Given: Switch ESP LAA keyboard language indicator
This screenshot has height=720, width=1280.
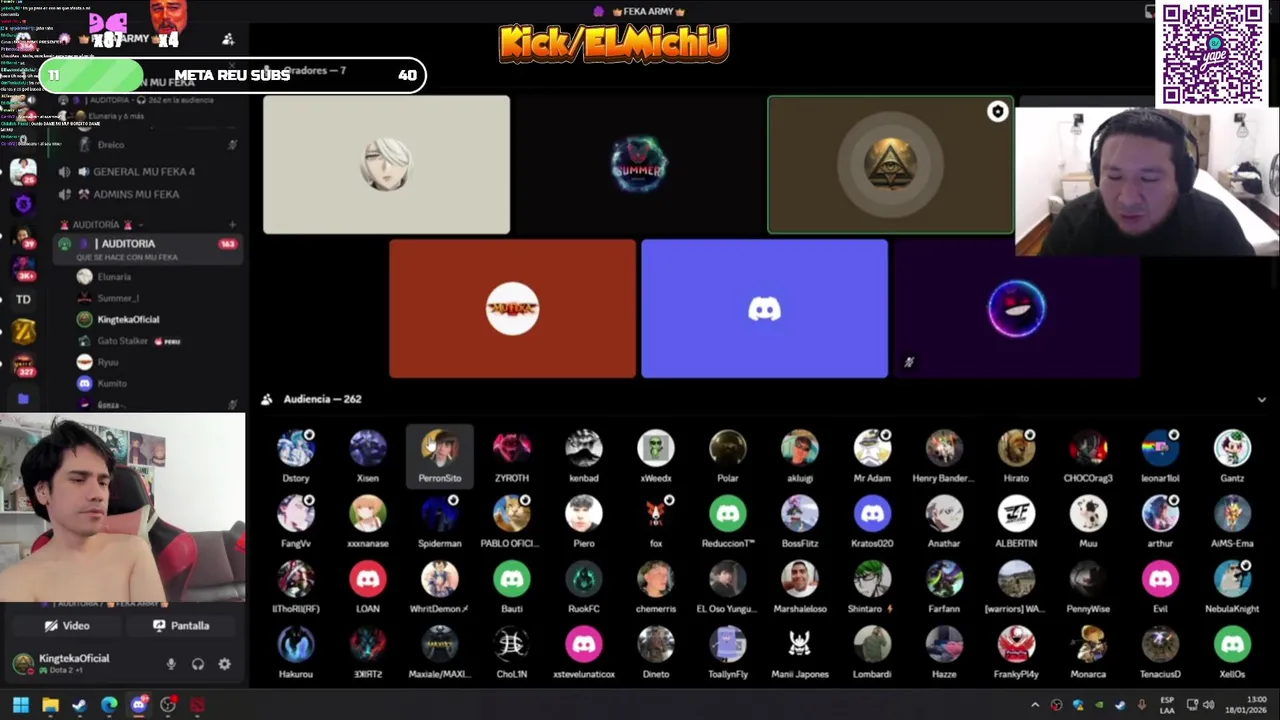Looking at the screenshot, I should tap(1167, 705).
